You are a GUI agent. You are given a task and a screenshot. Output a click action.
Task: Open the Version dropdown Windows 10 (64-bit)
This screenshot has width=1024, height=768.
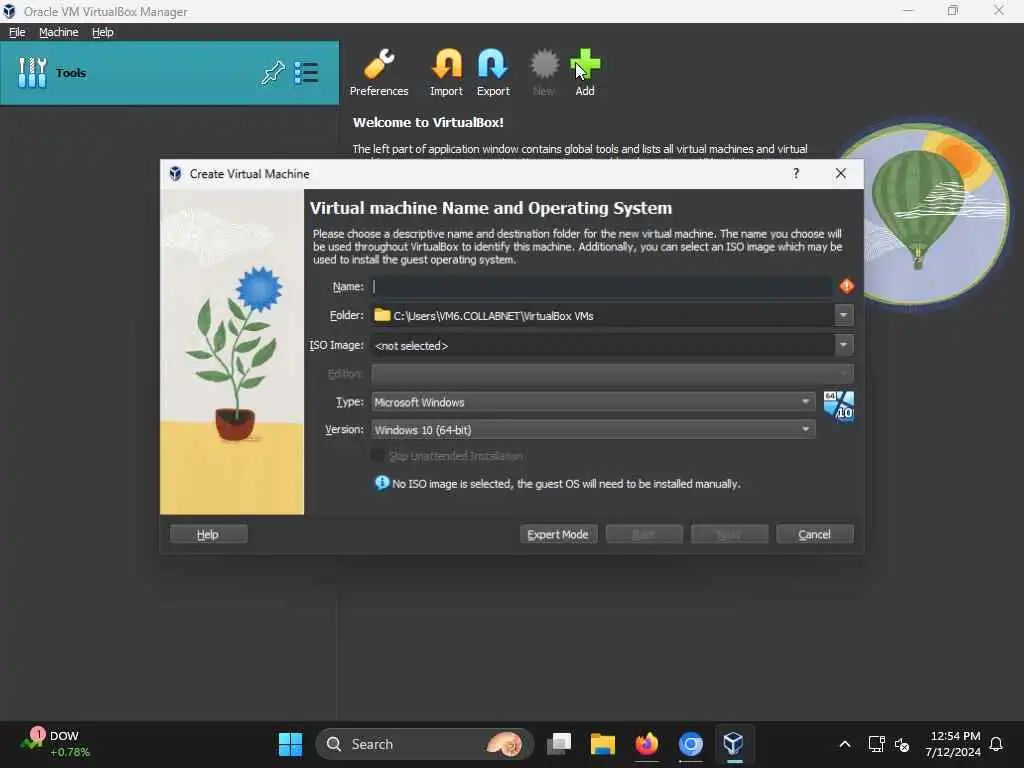pyautogui.click(x=593, y=429)
